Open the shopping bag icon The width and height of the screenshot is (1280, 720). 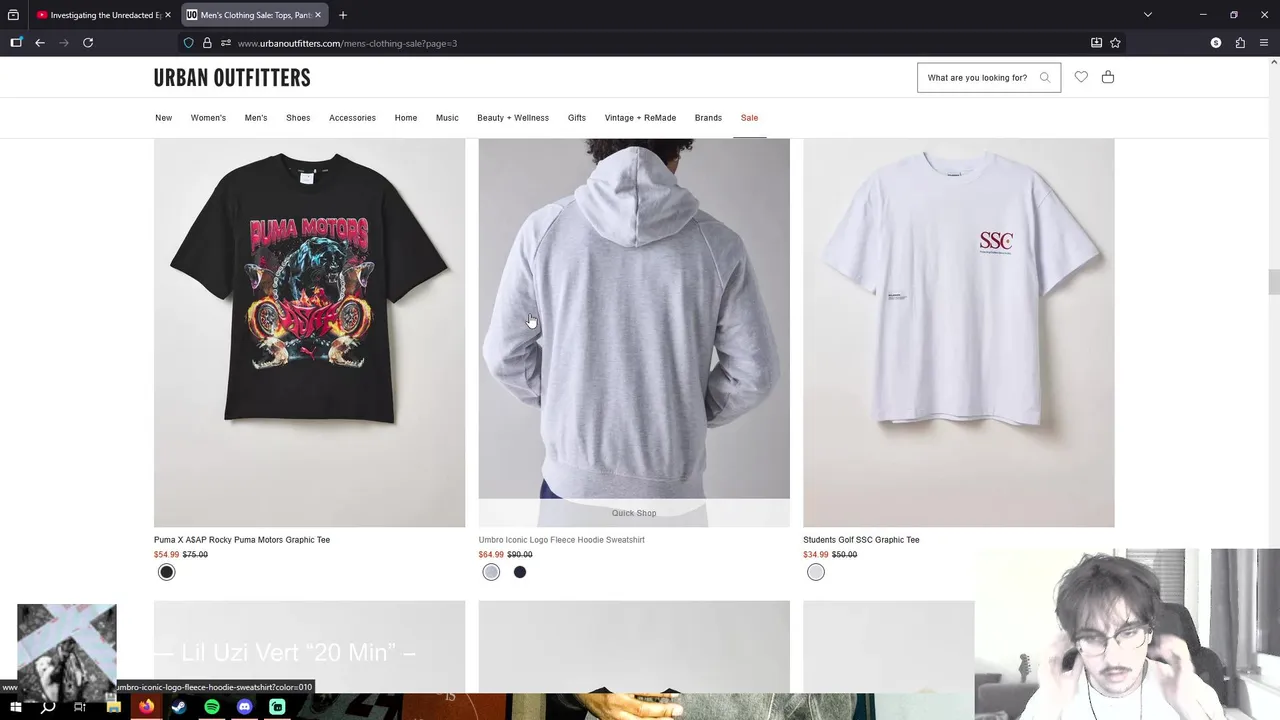coord(1108,77)
